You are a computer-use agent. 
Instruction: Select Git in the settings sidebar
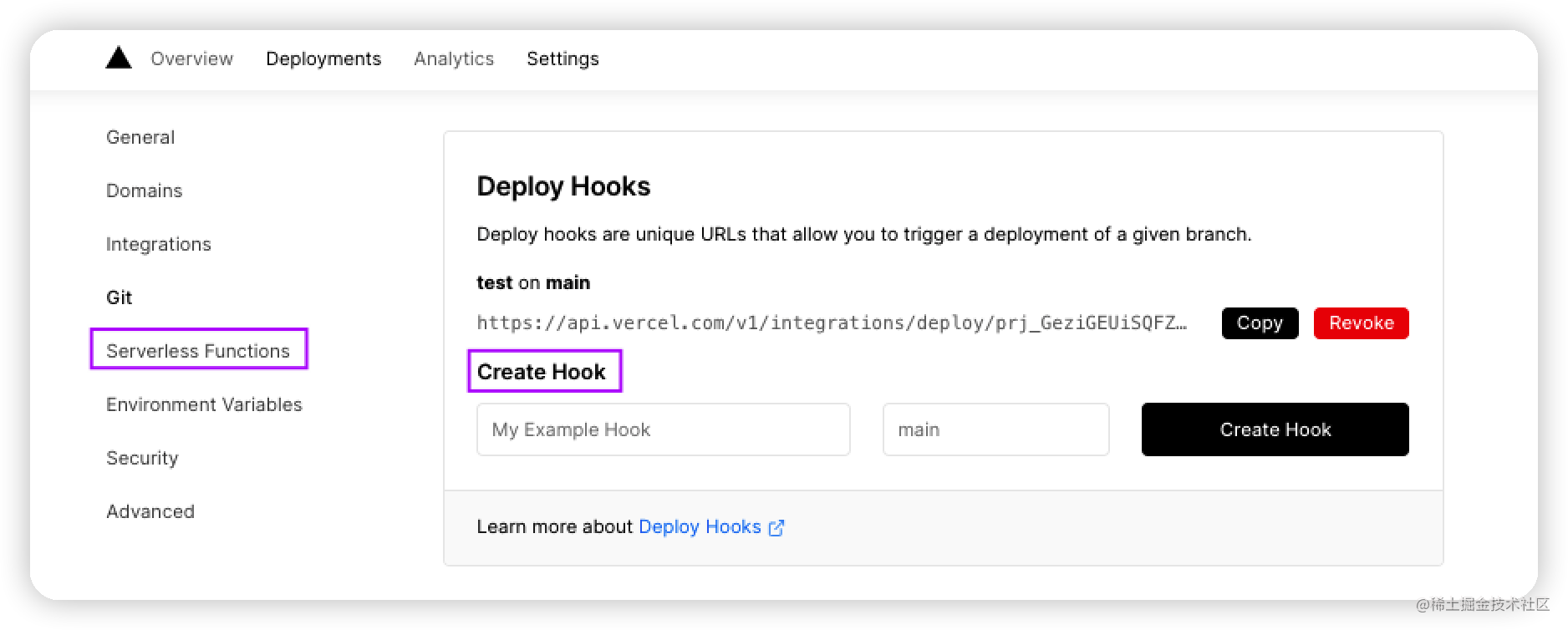(x=119, y=297)
